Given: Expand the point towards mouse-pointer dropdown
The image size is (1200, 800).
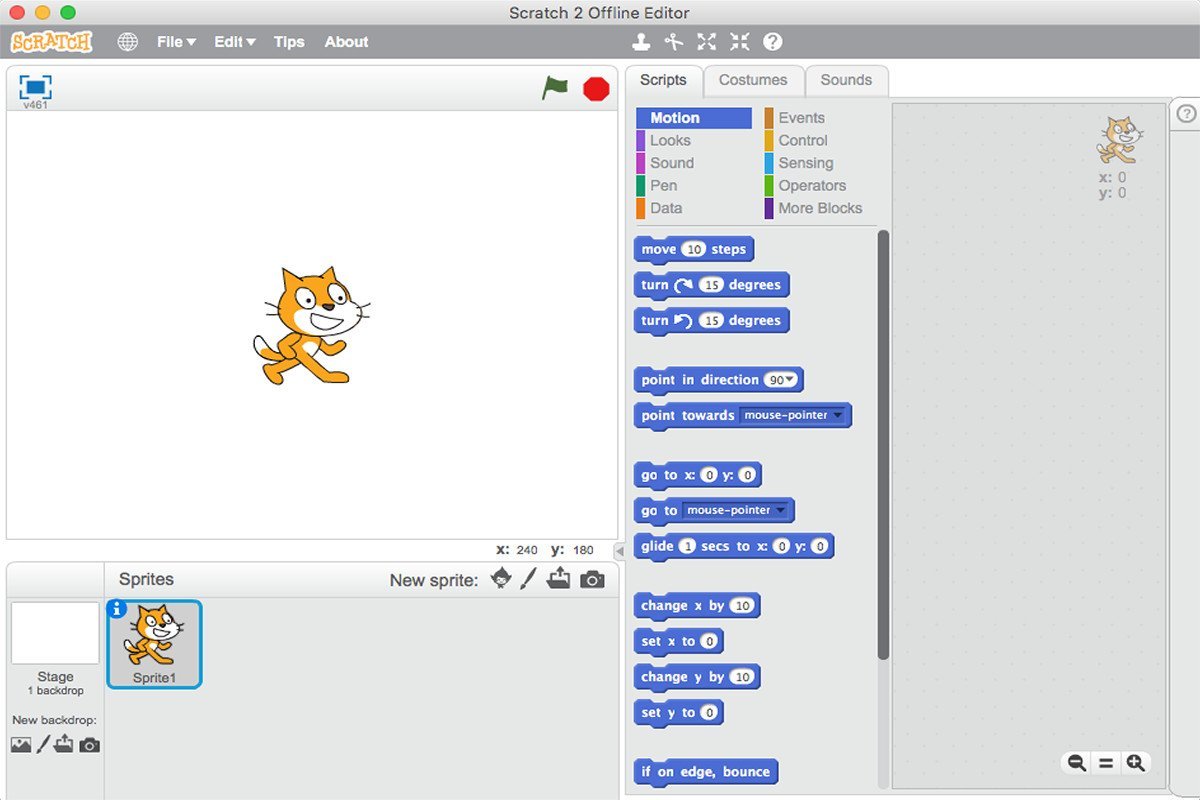Looking at the screenshot, I should coord(837,415).
